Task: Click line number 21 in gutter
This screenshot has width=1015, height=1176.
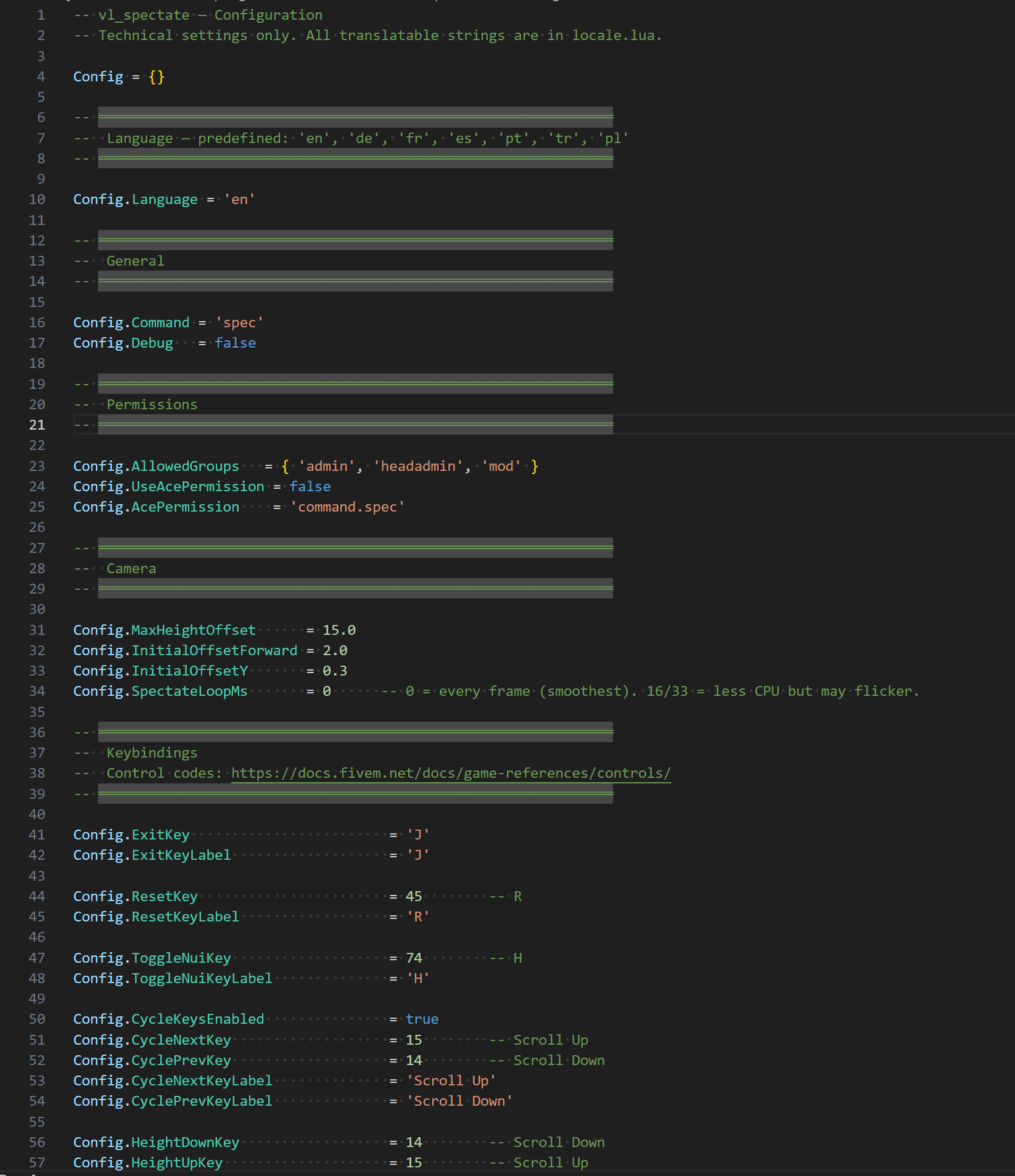Action: 37,425
